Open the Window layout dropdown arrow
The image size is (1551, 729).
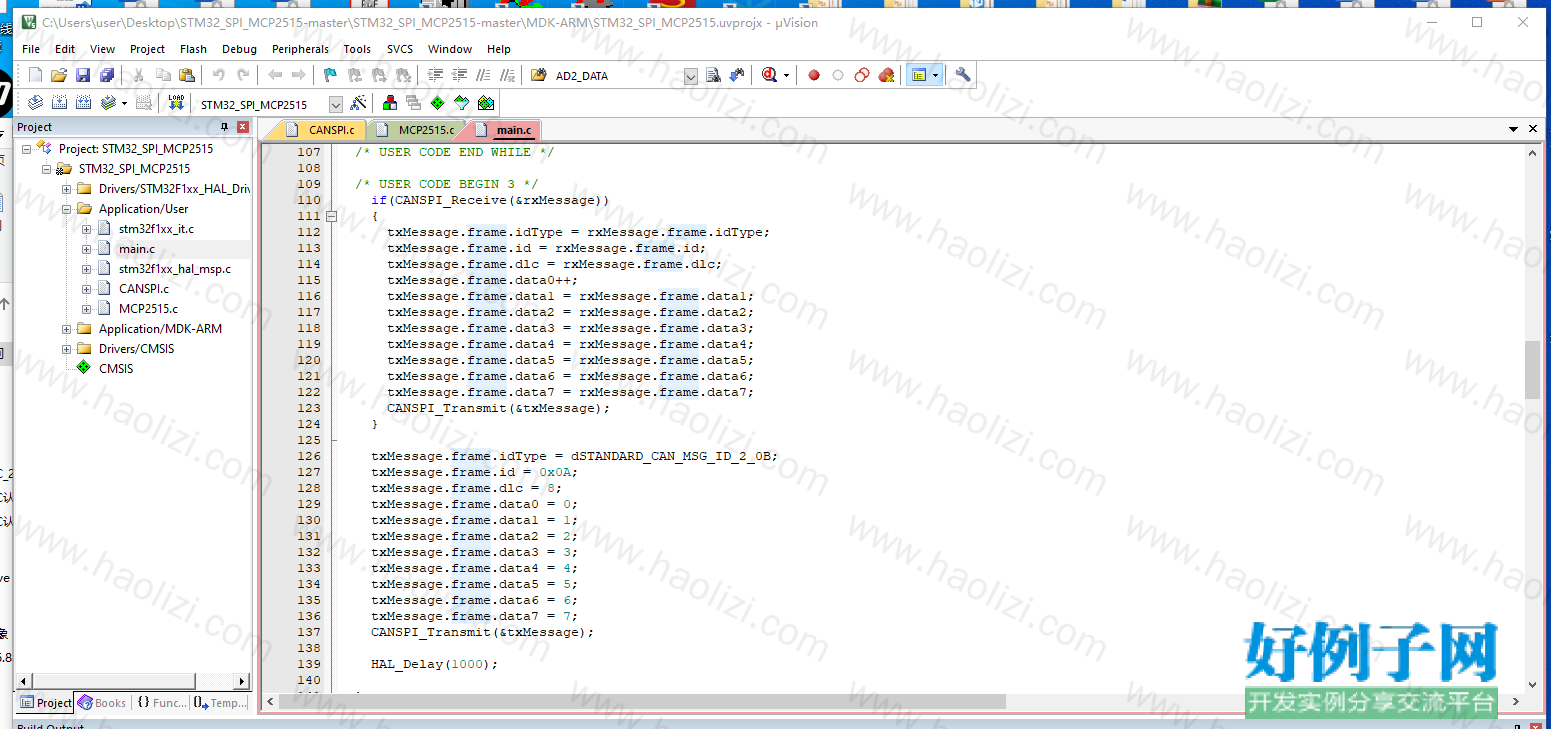coord(935,75)
